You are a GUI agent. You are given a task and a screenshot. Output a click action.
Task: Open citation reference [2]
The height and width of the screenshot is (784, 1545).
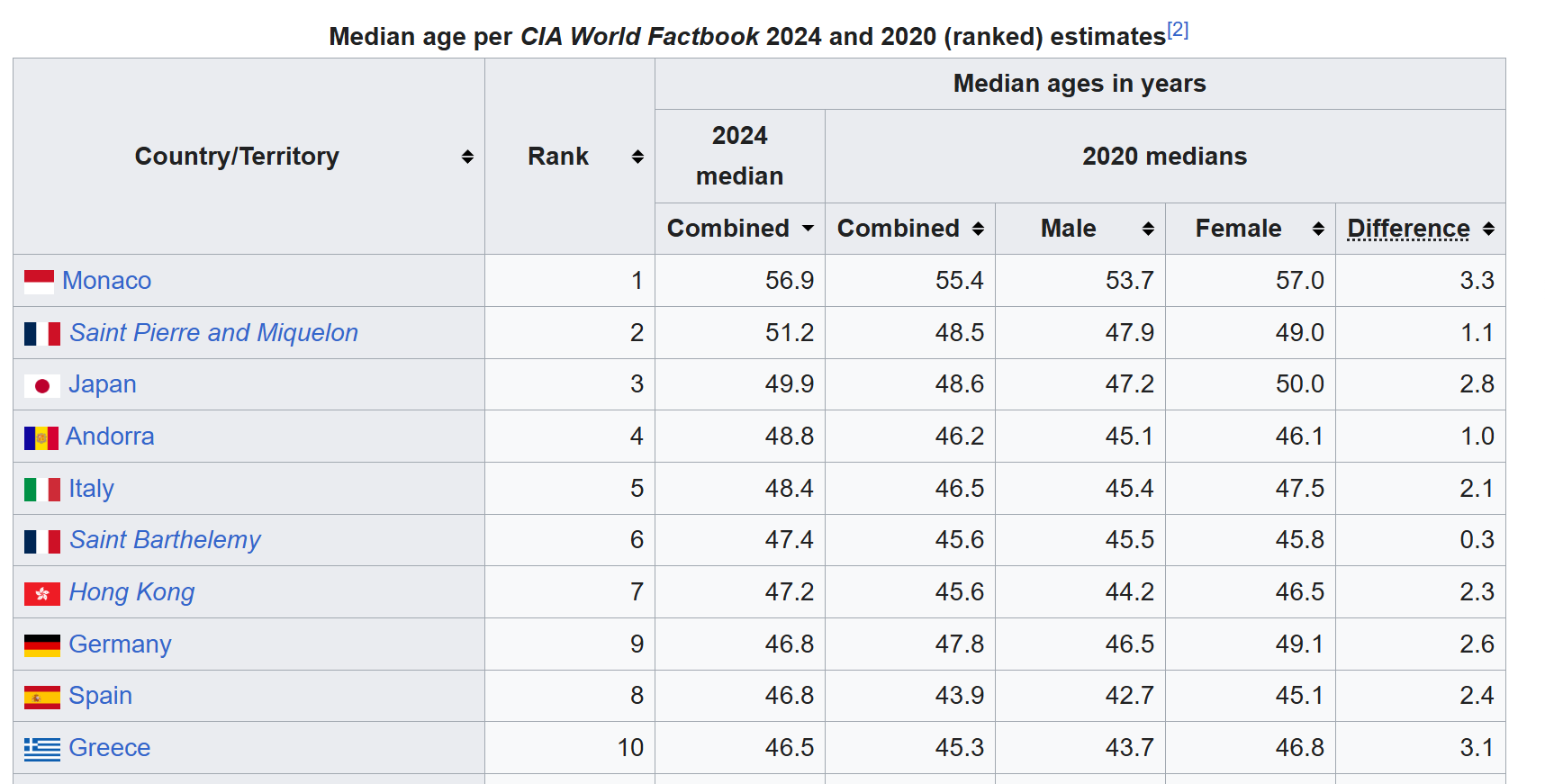pos(1178,31)
